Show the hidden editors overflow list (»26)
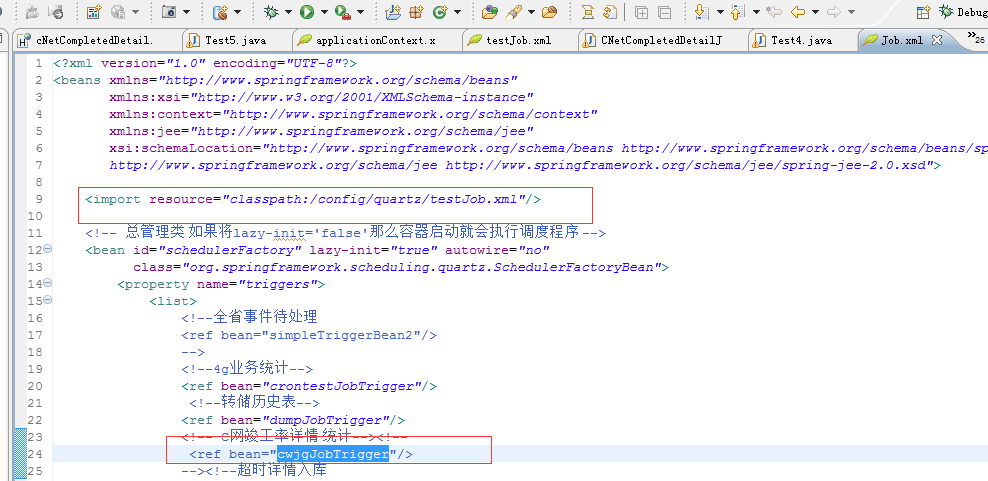This screenshot has height=481, width=988. 976,38
